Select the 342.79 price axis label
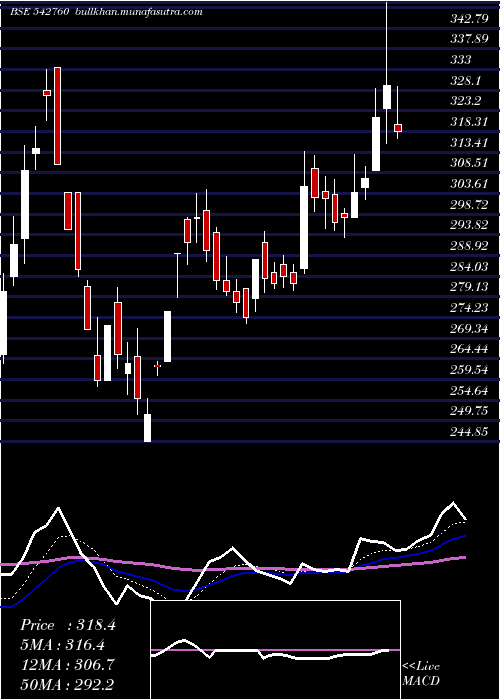This screenshot has height=700, width=500. pos(469,19)
